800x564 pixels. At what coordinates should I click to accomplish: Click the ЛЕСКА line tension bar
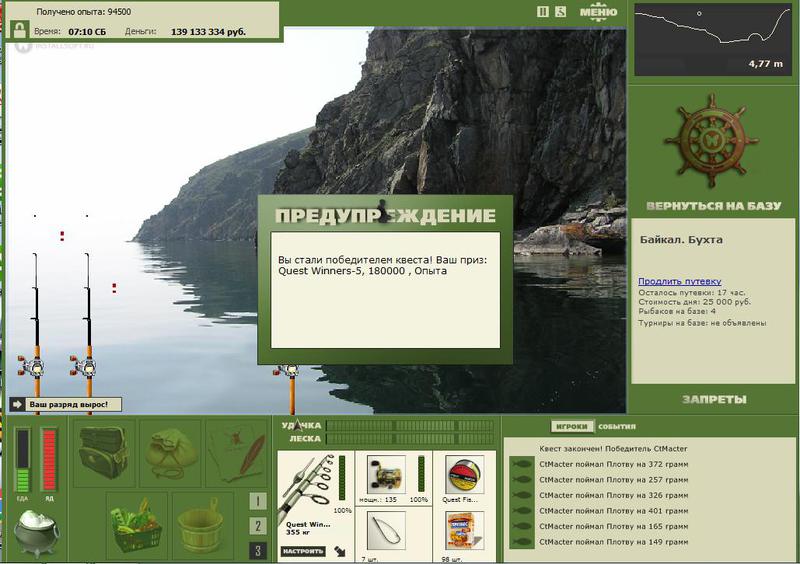point(410,439)
